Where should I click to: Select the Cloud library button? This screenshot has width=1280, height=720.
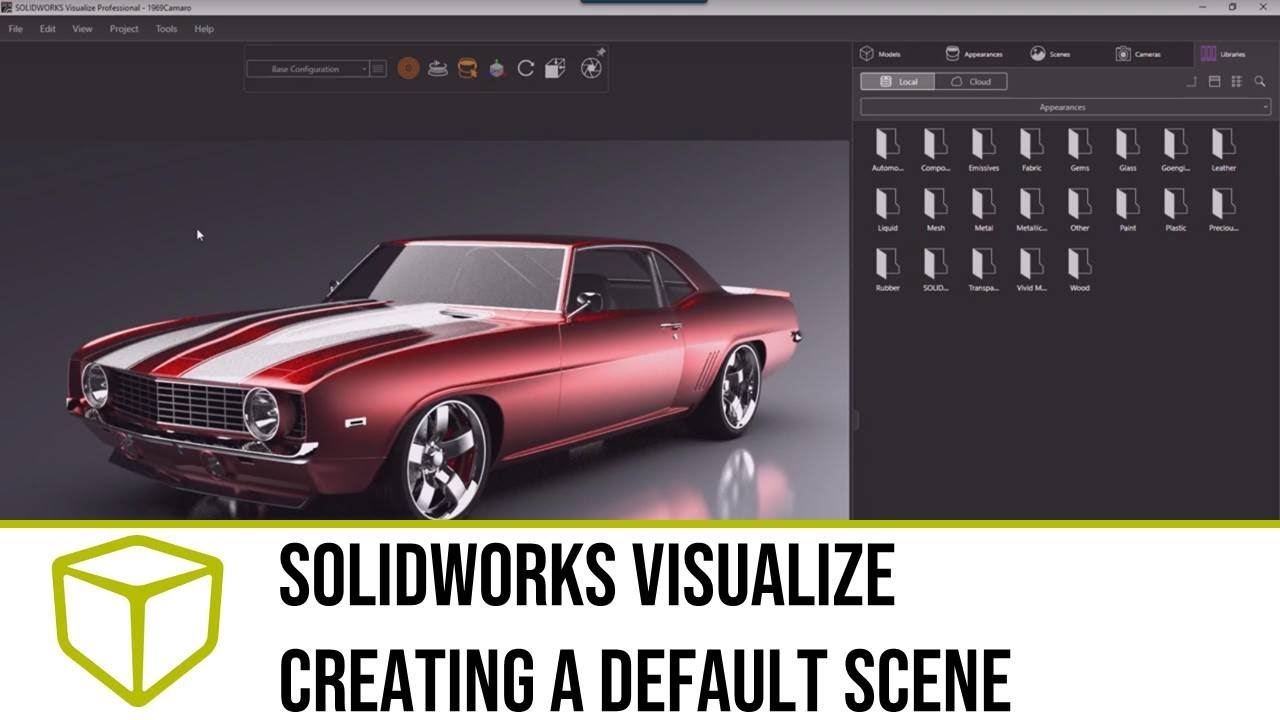pyautogui.click(x=971, y=82)
